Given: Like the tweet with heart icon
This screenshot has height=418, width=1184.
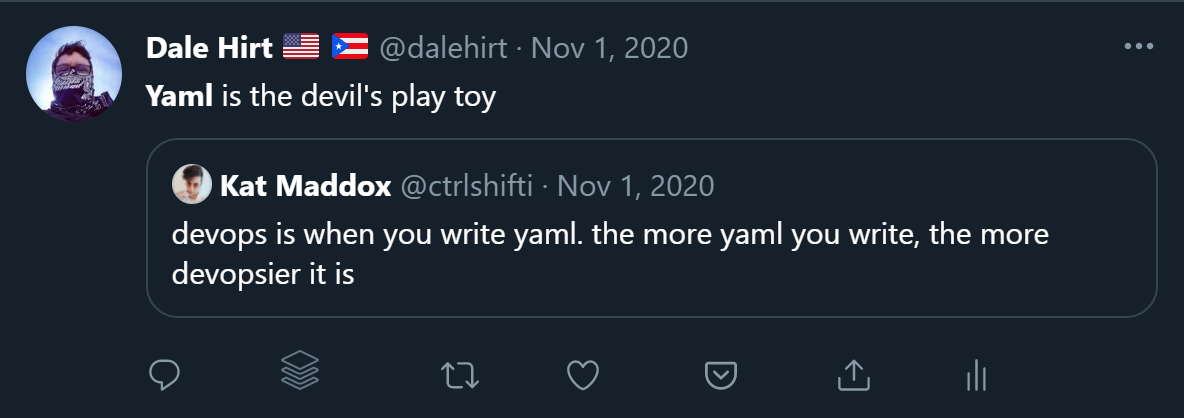Looking at the screenshot, I should coord(582,375).
